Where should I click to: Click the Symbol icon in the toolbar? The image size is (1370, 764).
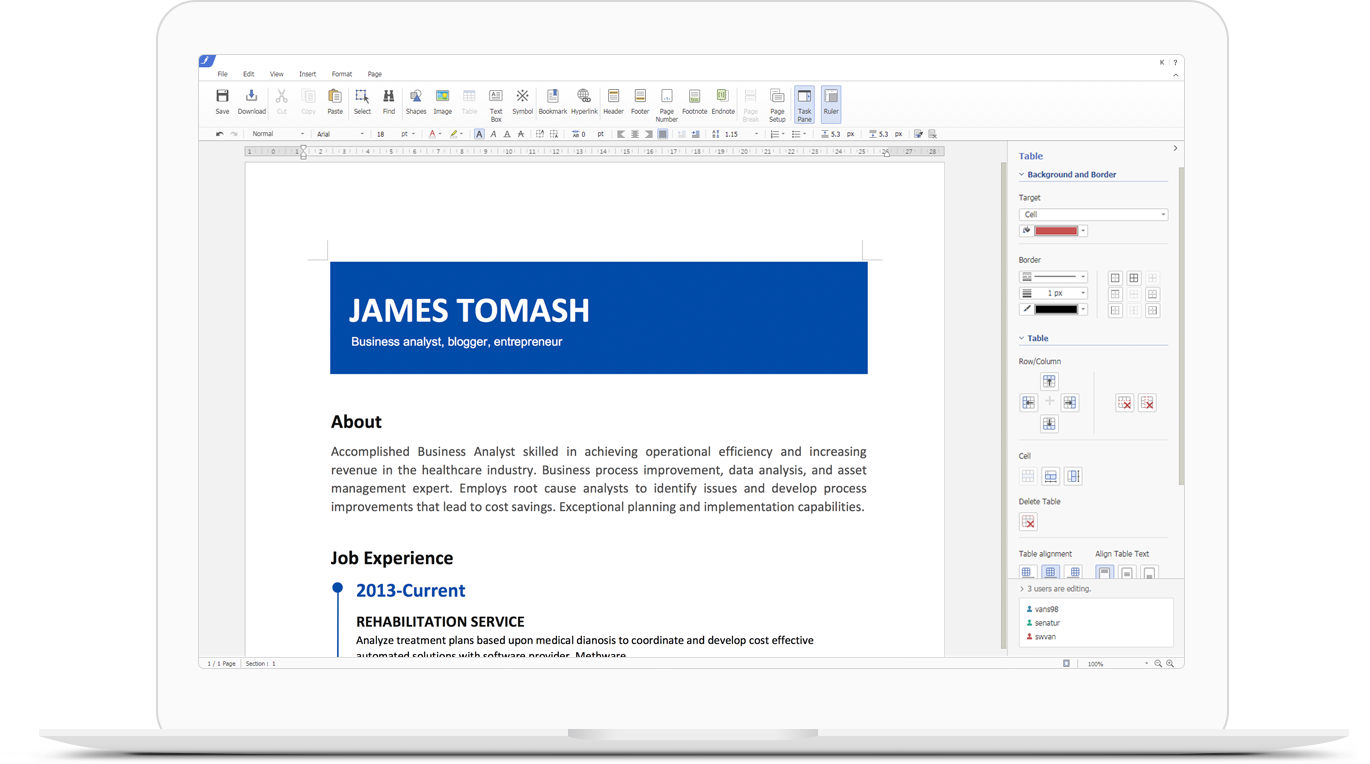tap(522, 101)
